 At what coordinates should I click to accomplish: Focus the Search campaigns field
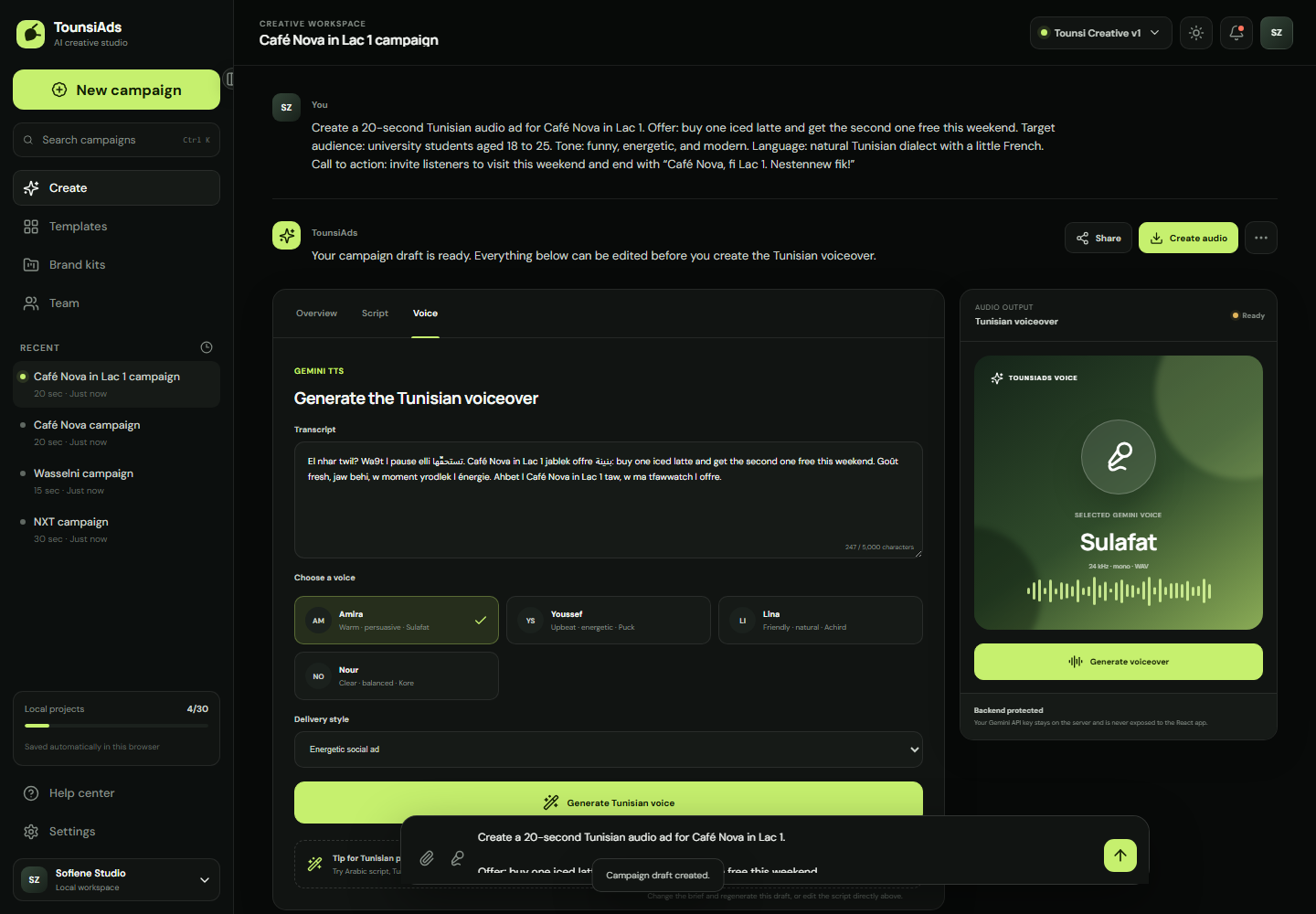(117, 140)
